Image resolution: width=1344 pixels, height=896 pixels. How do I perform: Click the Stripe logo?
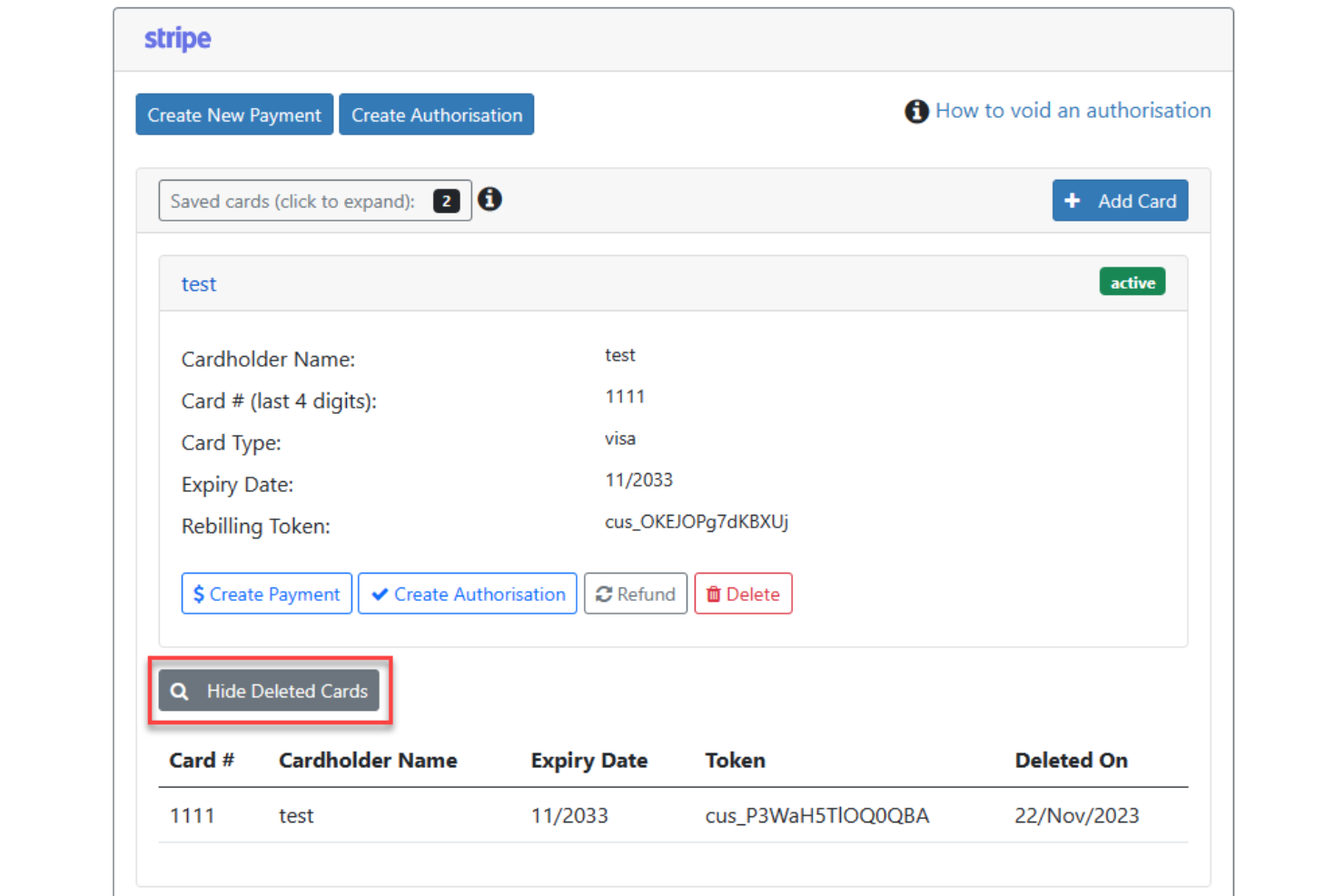[x=178, y=39]
